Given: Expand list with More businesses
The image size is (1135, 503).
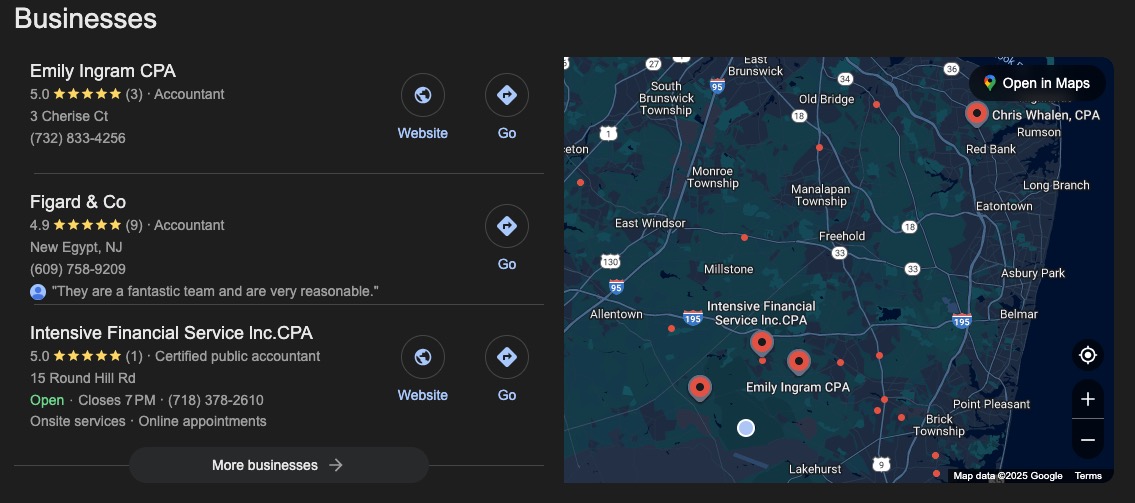Looking at the screenshot, I should 278,465.
